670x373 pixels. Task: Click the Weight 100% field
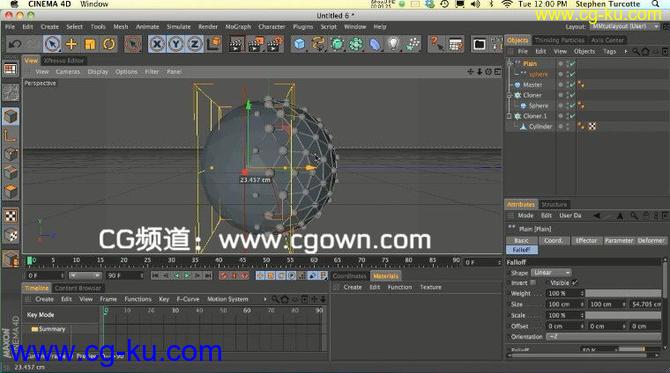[565, 294]
